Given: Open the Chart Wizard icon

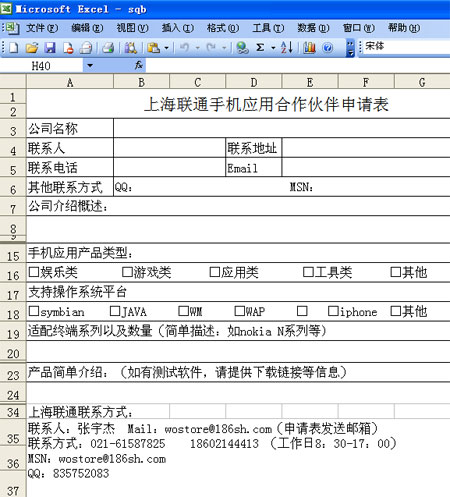Looking at the screenshot, I should tap(309, 48).
